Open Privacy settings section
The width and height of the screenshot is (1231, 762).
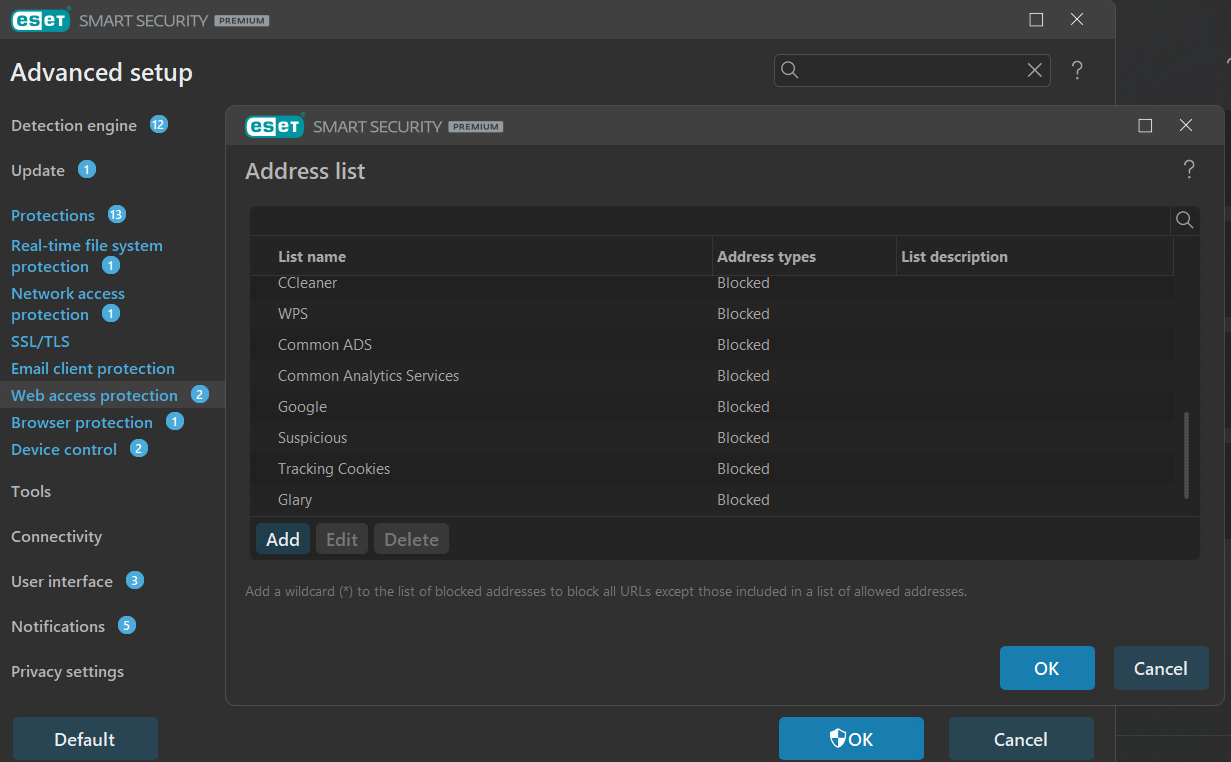pyautogui.click(x=68, y=672)
